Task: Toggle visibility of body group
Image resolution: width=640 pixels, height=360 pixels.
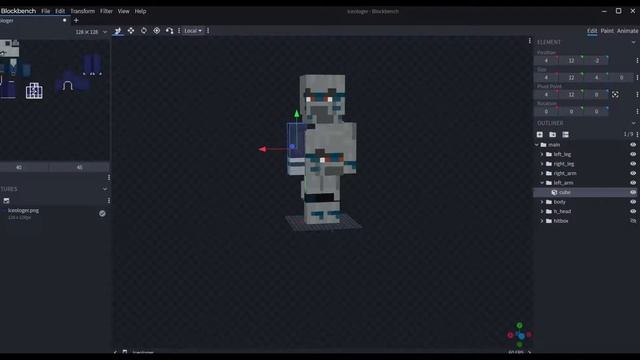Action: [x=633, y=202]
